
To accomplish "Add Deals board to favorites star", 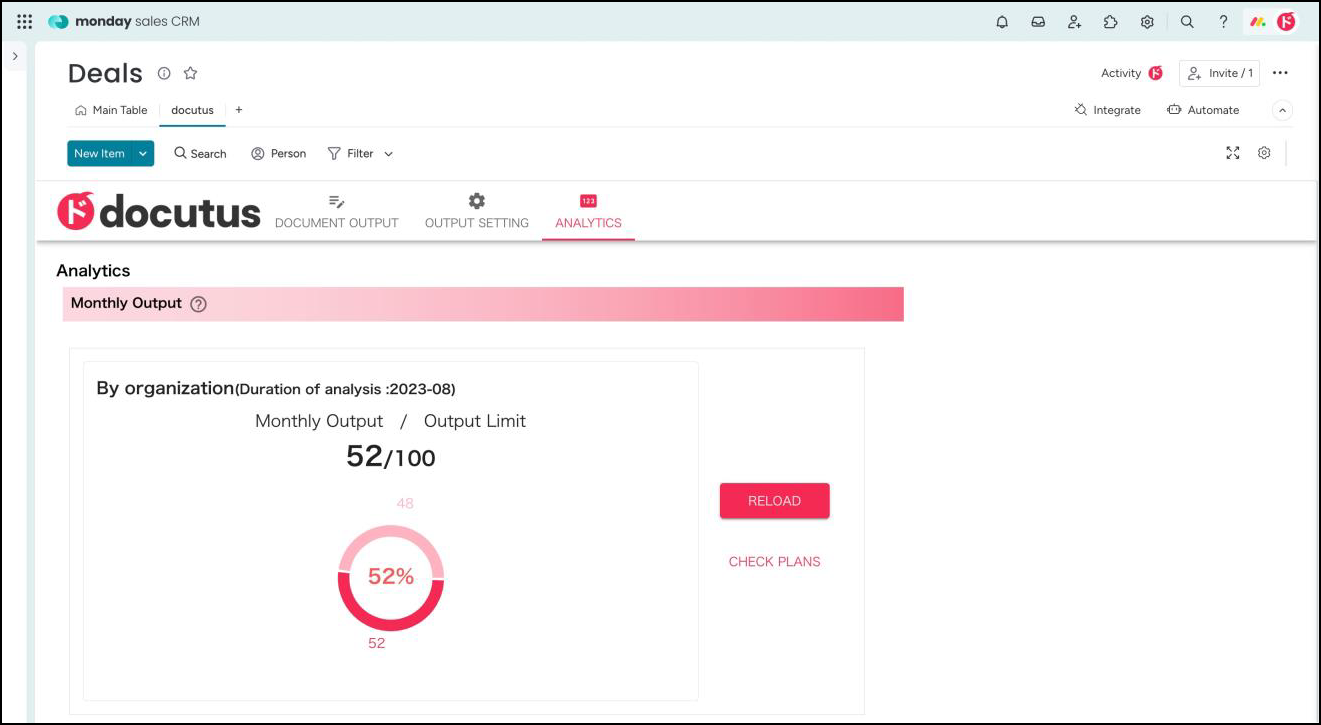I will pyautogui.click(x=191, y=73).
